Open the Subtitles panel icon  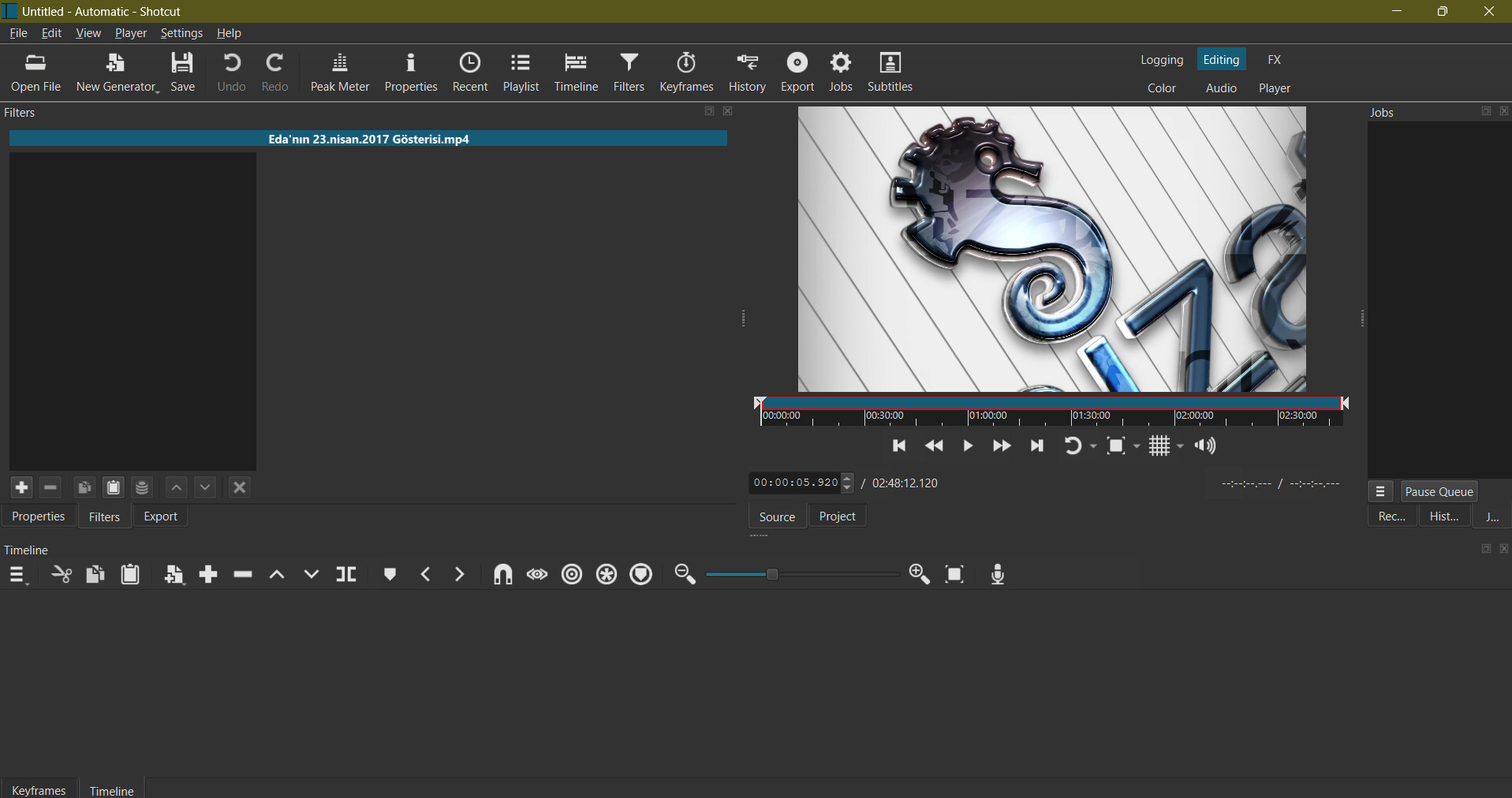pos(889,73)
